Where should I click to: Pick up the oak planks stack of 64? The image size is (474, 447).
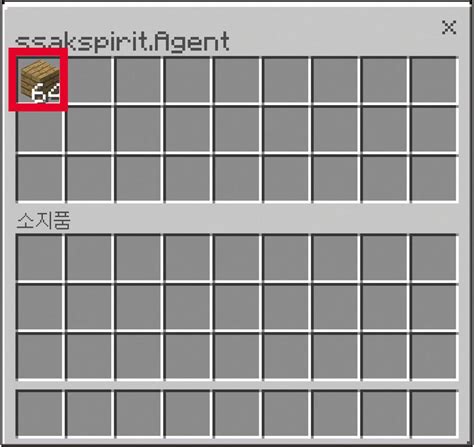coord(39,81)
